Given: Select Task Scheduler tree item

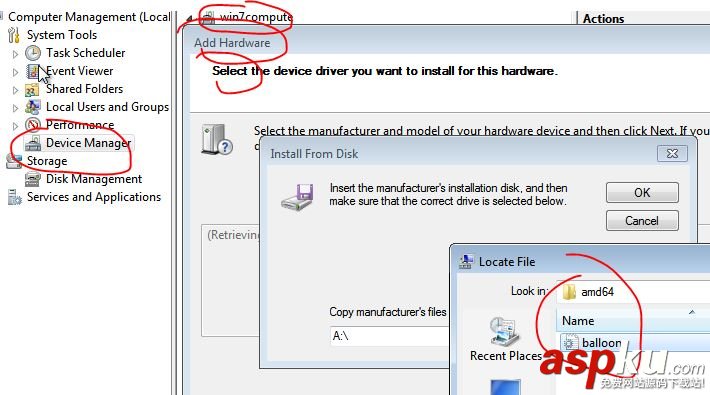Looking at the screenshot, I should click(86, 53).
